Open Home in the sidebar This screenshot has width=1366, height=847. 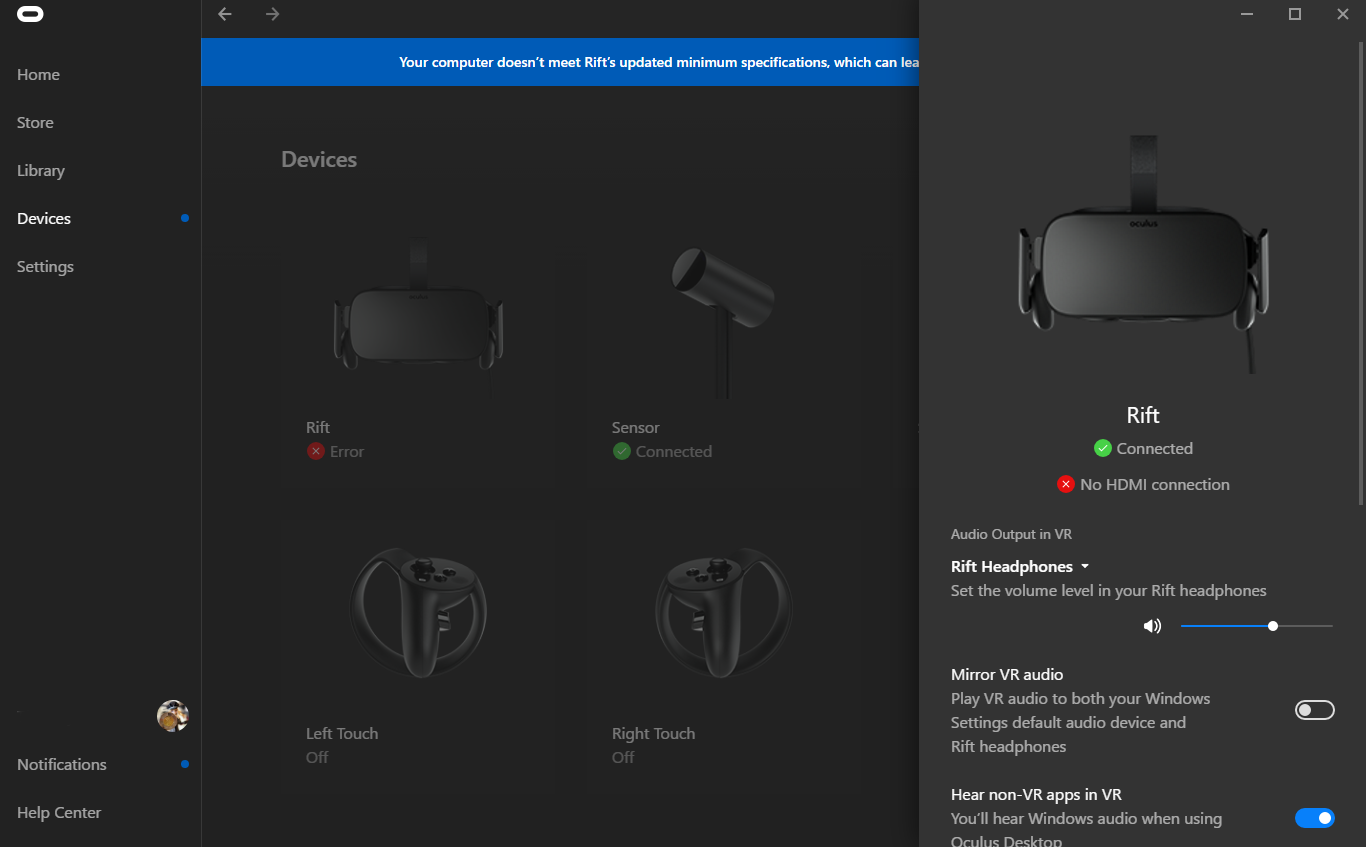(38, 74)
